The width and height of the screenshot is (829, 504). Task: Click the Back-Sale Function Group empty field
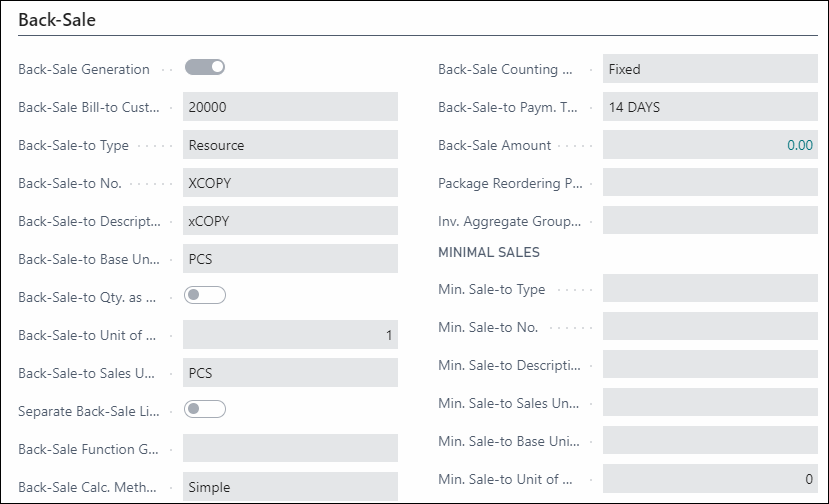[290, 448]
